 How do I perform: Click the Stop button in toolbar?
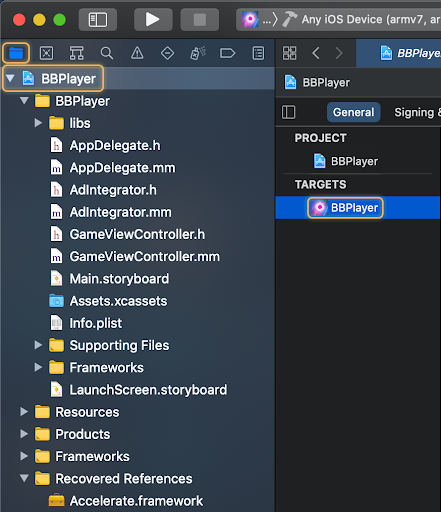tap(200, 20)
